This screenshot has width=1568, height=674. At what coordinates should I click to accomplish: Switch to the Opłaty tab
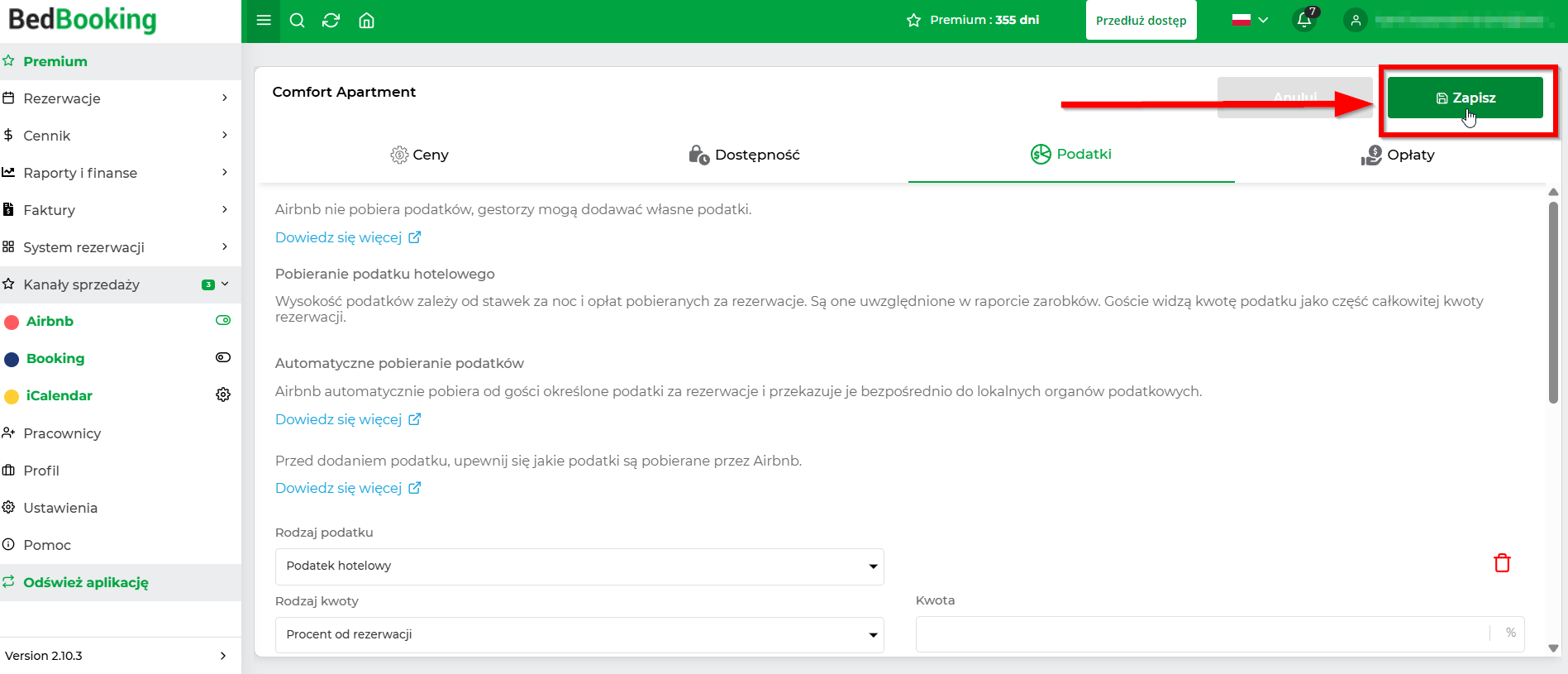pos(1398,155)
